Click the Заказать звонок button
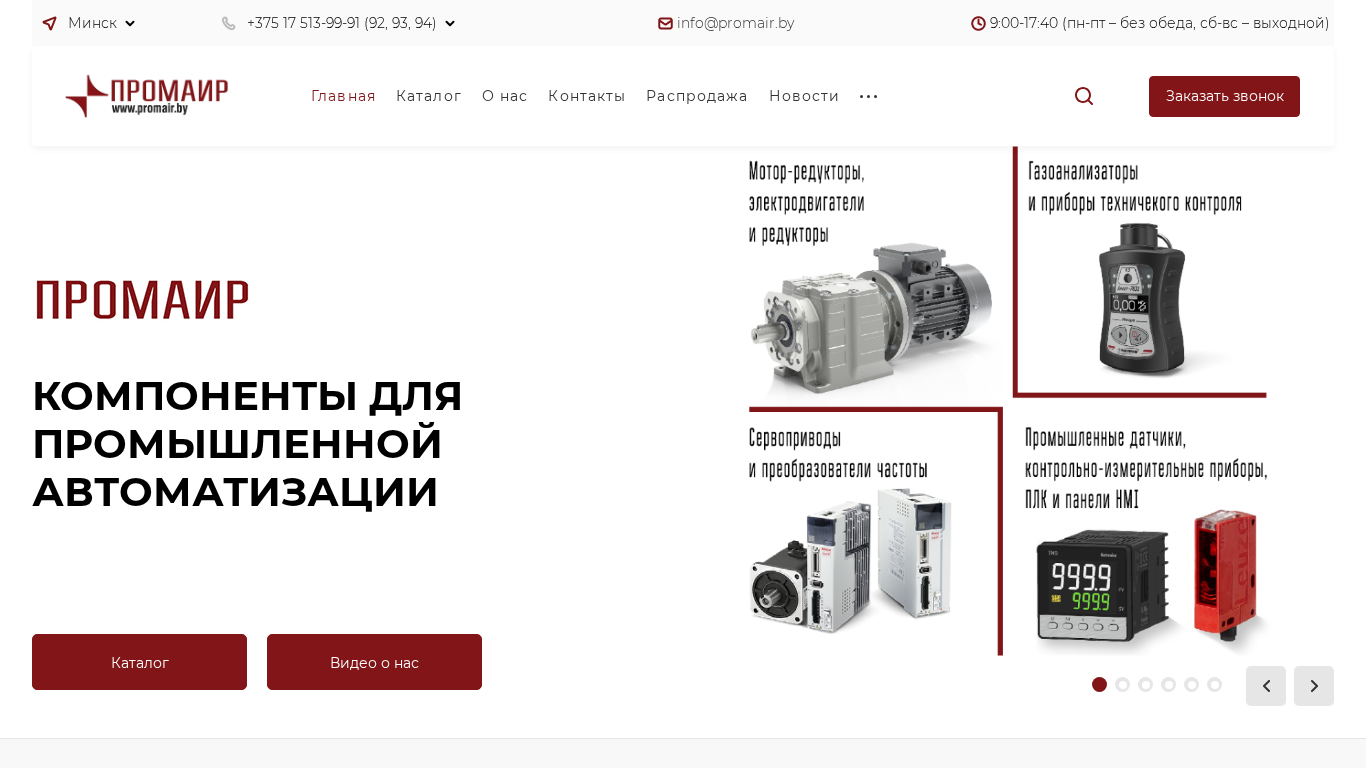The height and width of the screenshot is (768, 1366). (1224, 96)
